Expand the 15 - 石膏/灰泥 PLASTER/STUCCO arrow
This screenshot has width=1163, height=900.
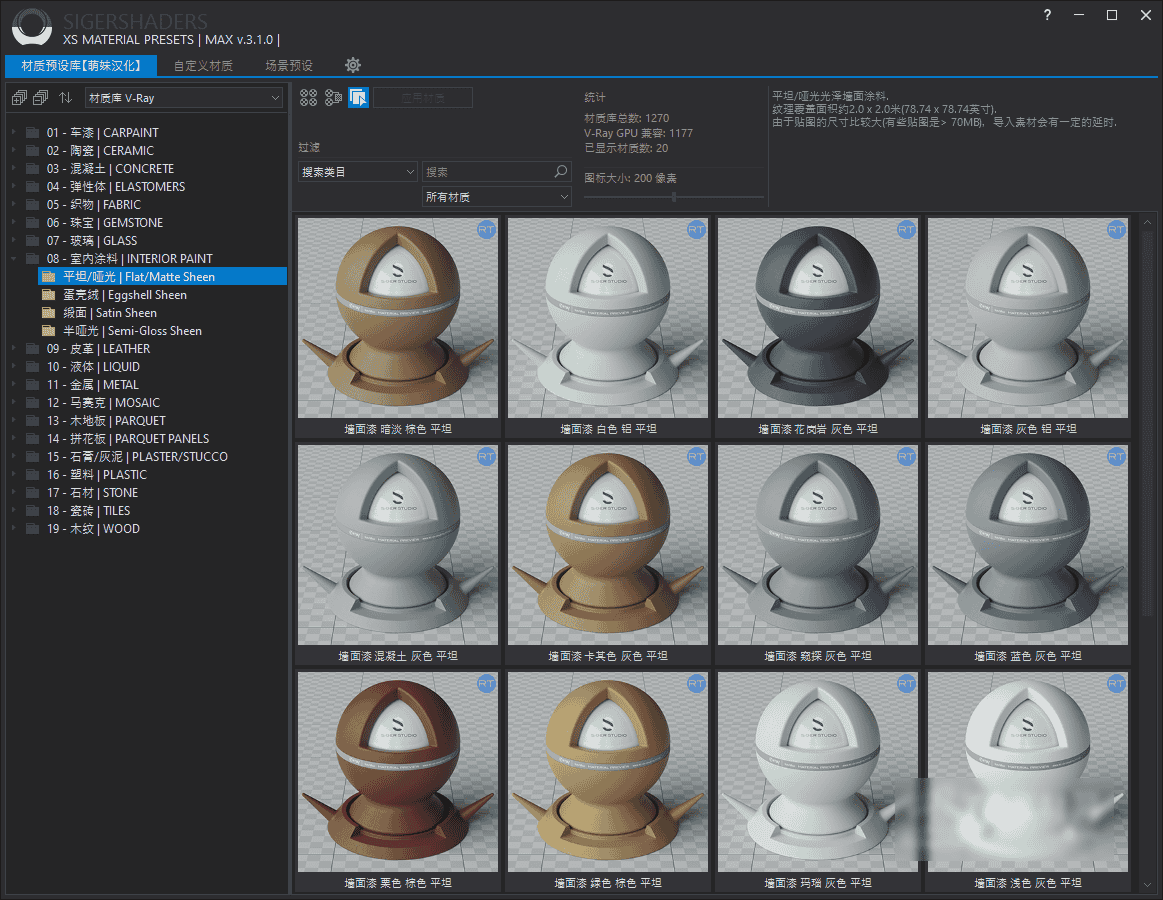[x=14, y=456]
